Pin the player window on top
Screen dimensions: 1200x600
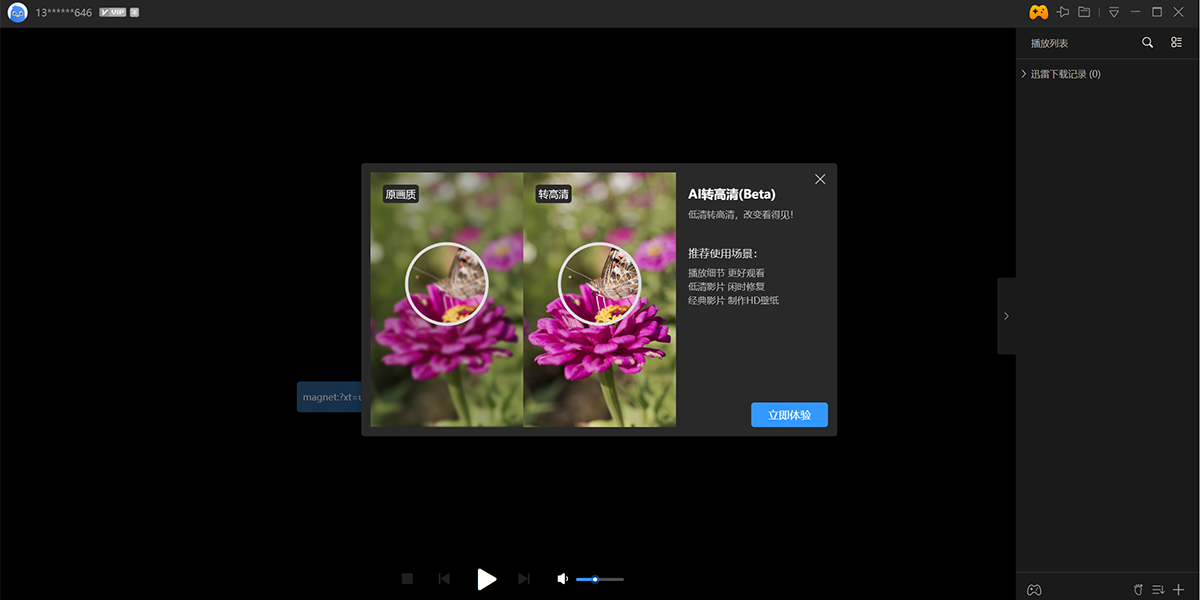pyautogui.click(x=1063, y=12)
